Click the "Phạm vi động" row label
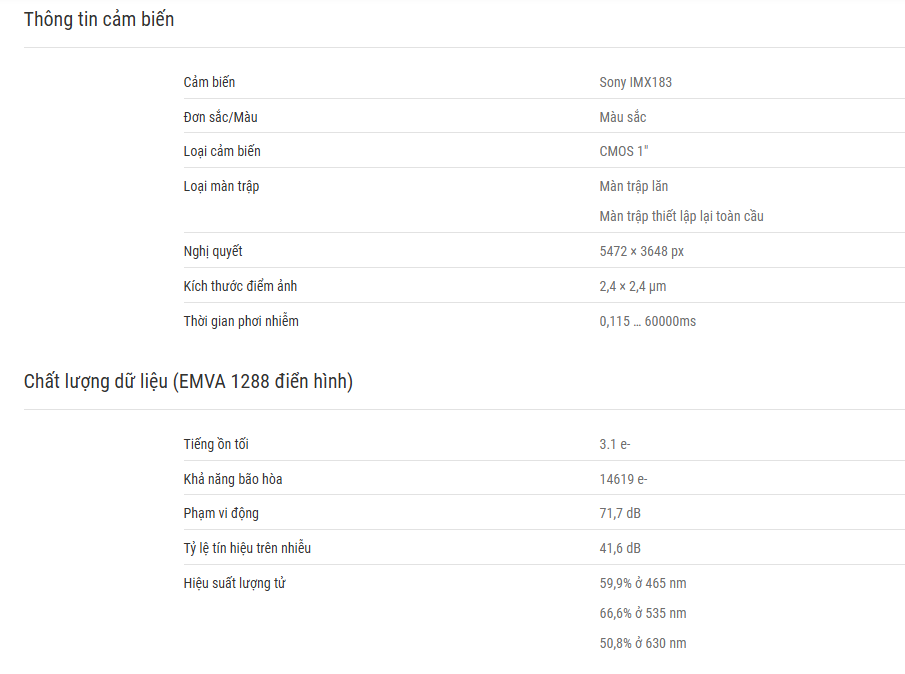Screen dimensions: 905x674 click(x=221, y=513)
